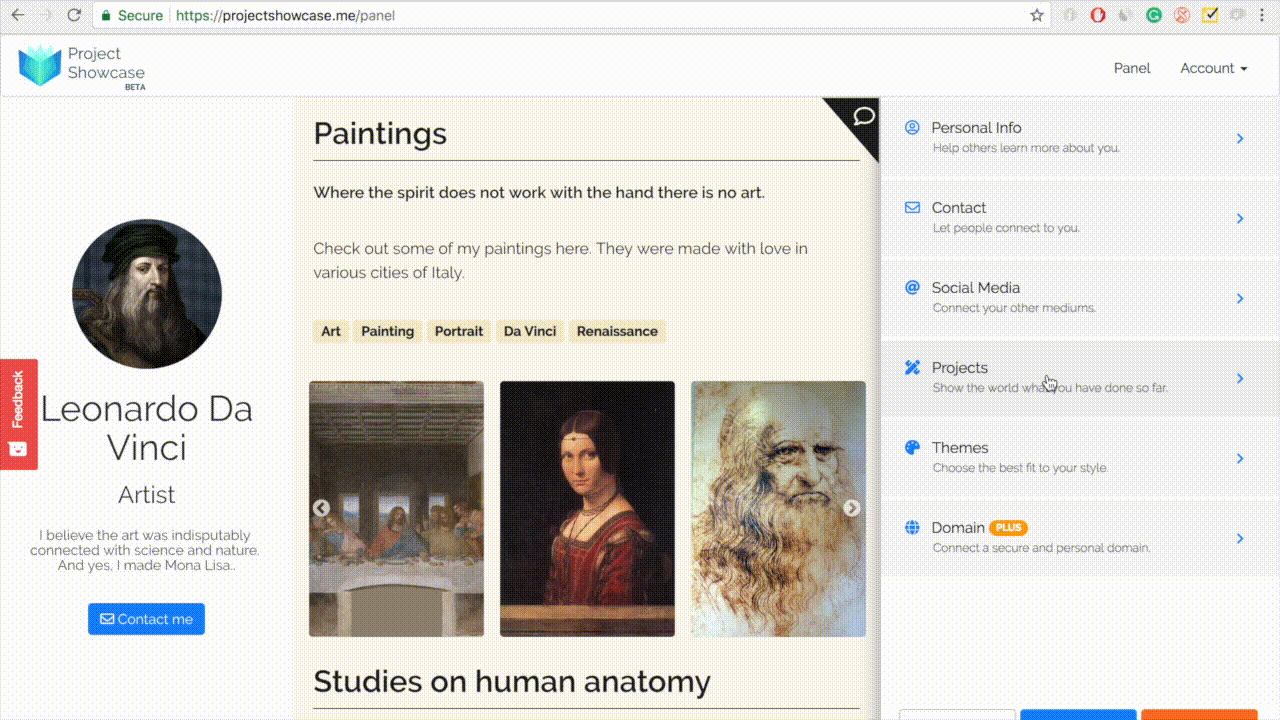Expand the Social Media section chevron
Viewport: 1280px width, 720px height.
coord(1240,298)
